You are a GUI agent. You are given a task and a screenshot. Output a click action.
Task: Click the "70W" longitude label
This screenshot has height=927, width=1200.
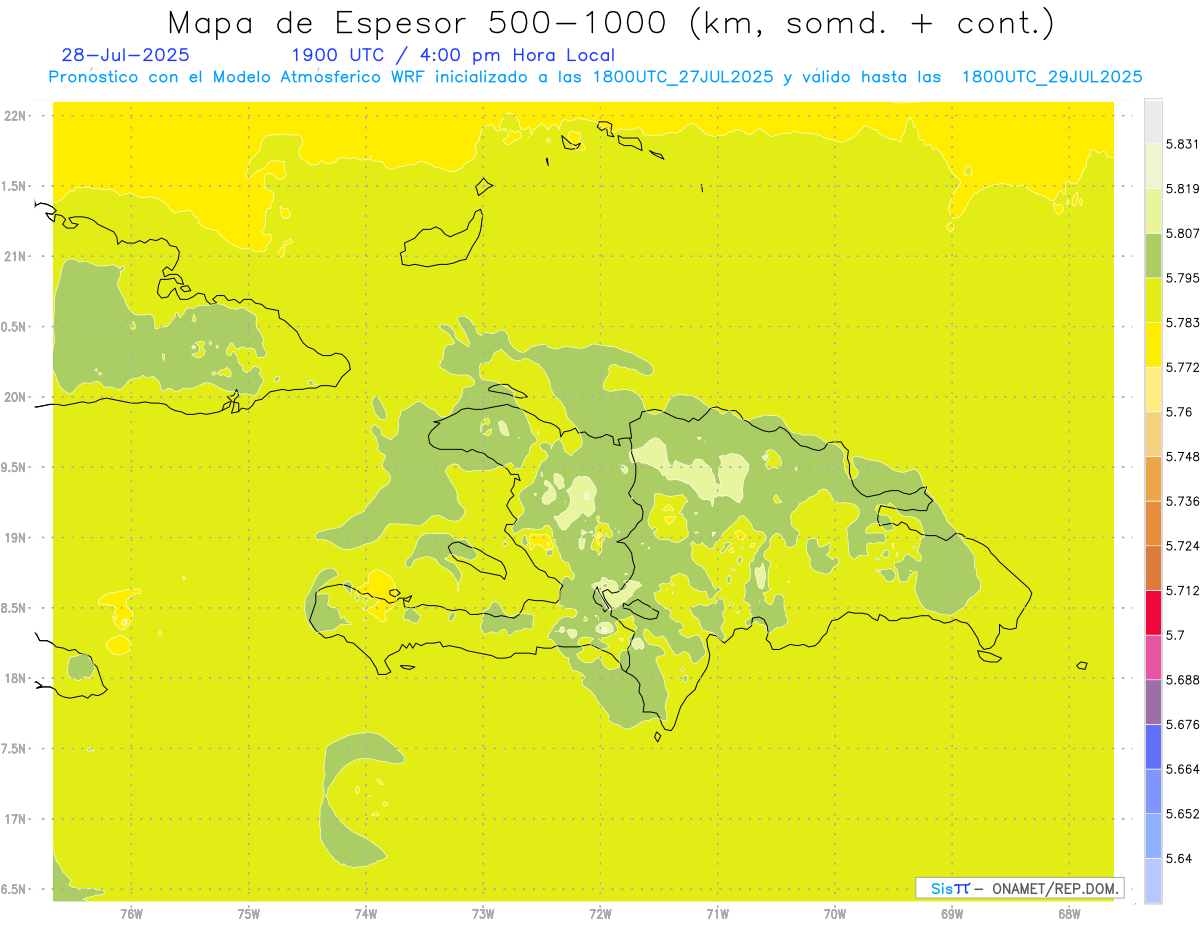tap(835, 915)
